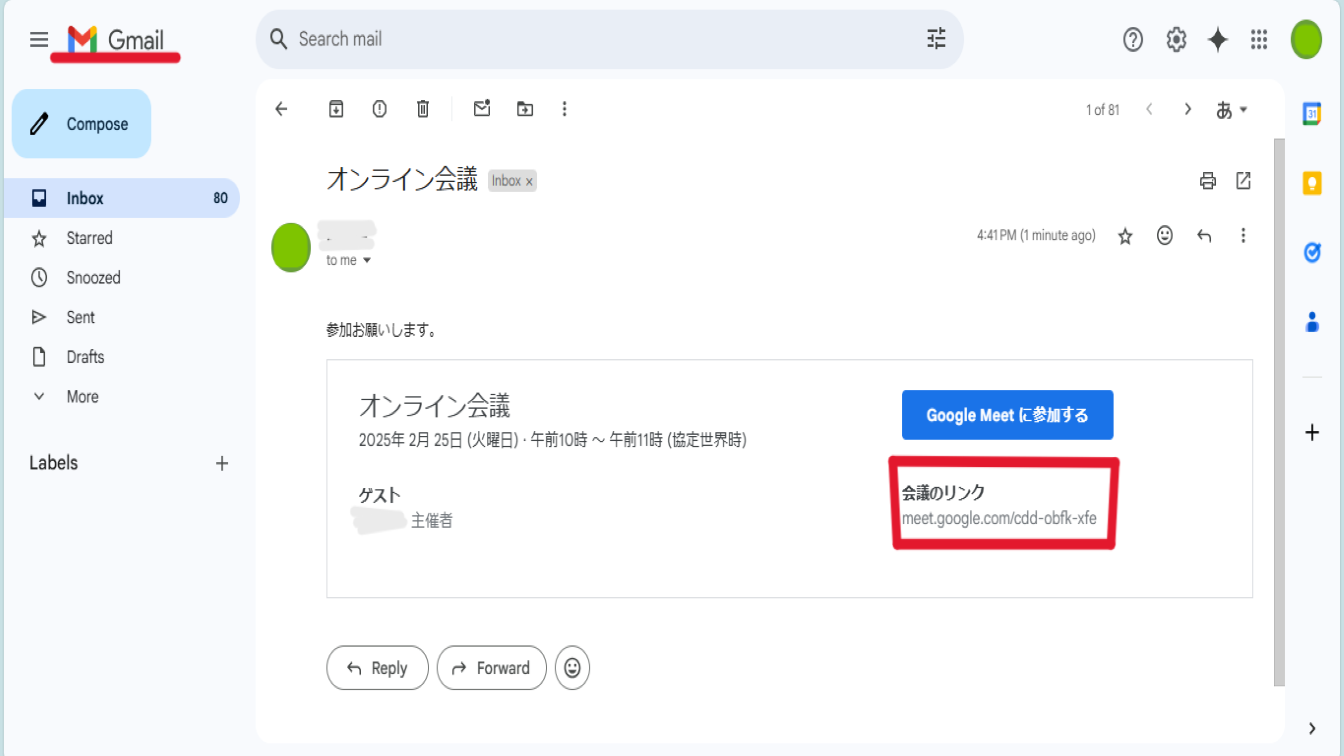Screen dimensions: 1344x756
Task: Open the Sent folder
Action: click(80, 317)
